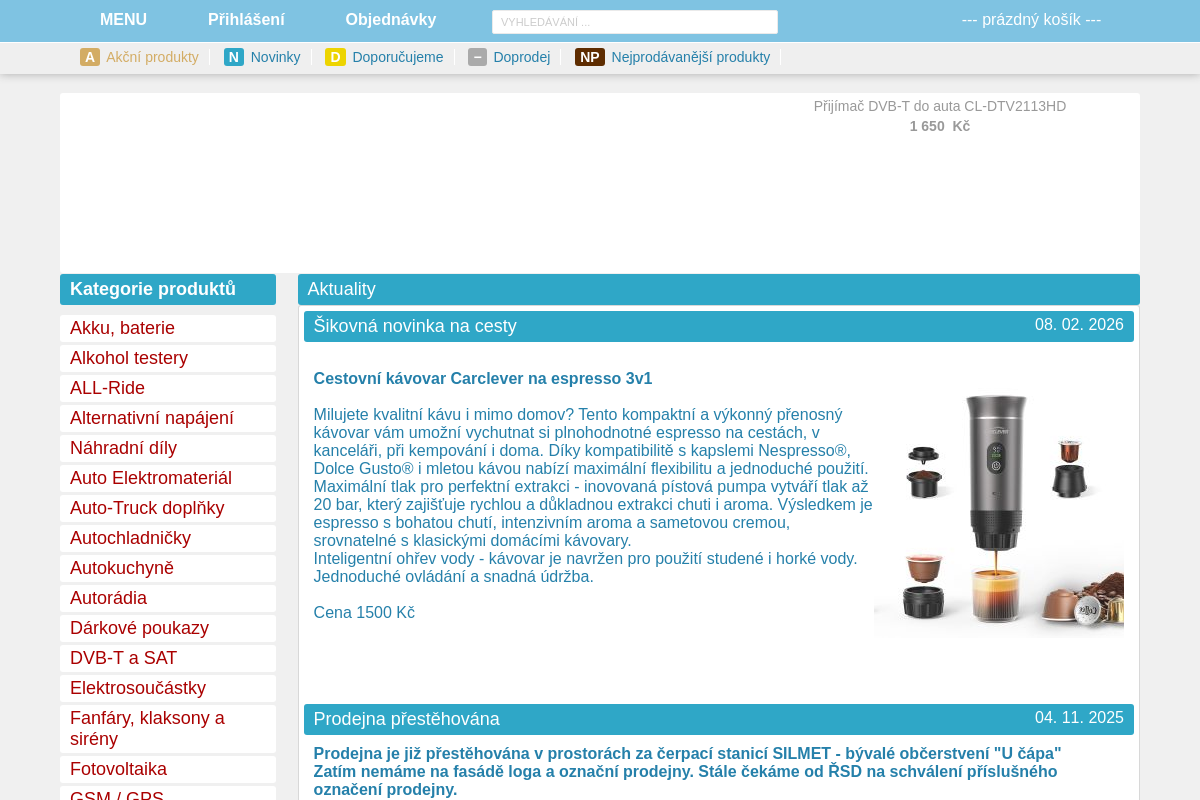This screenshot has height=800, width=1200.
Task: Click the brown 'NP' bestsellers badge
Action: point(589,57)
